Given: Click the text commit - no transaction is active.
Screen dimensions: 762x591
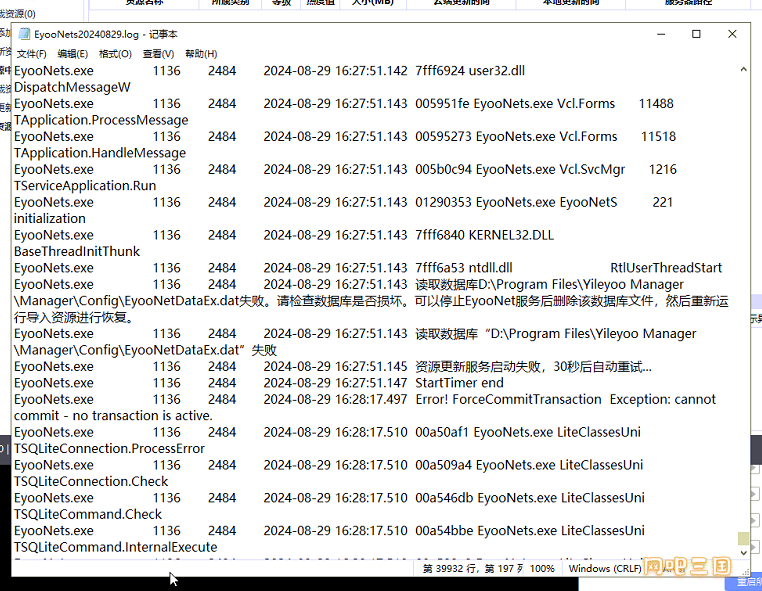Looking at the screenshot, I should click(x=113, y=416).
